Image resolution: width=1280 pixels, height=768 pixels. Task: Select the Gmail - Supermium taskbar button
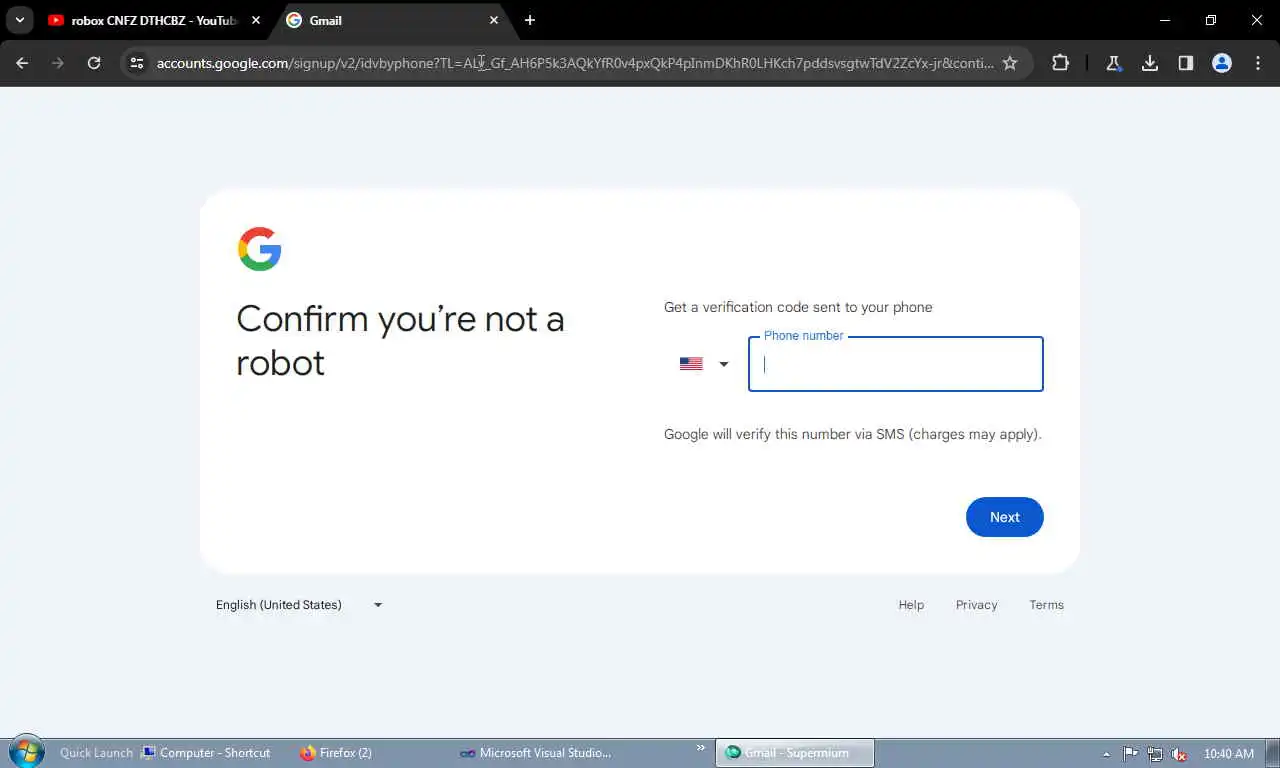point(795,753)
